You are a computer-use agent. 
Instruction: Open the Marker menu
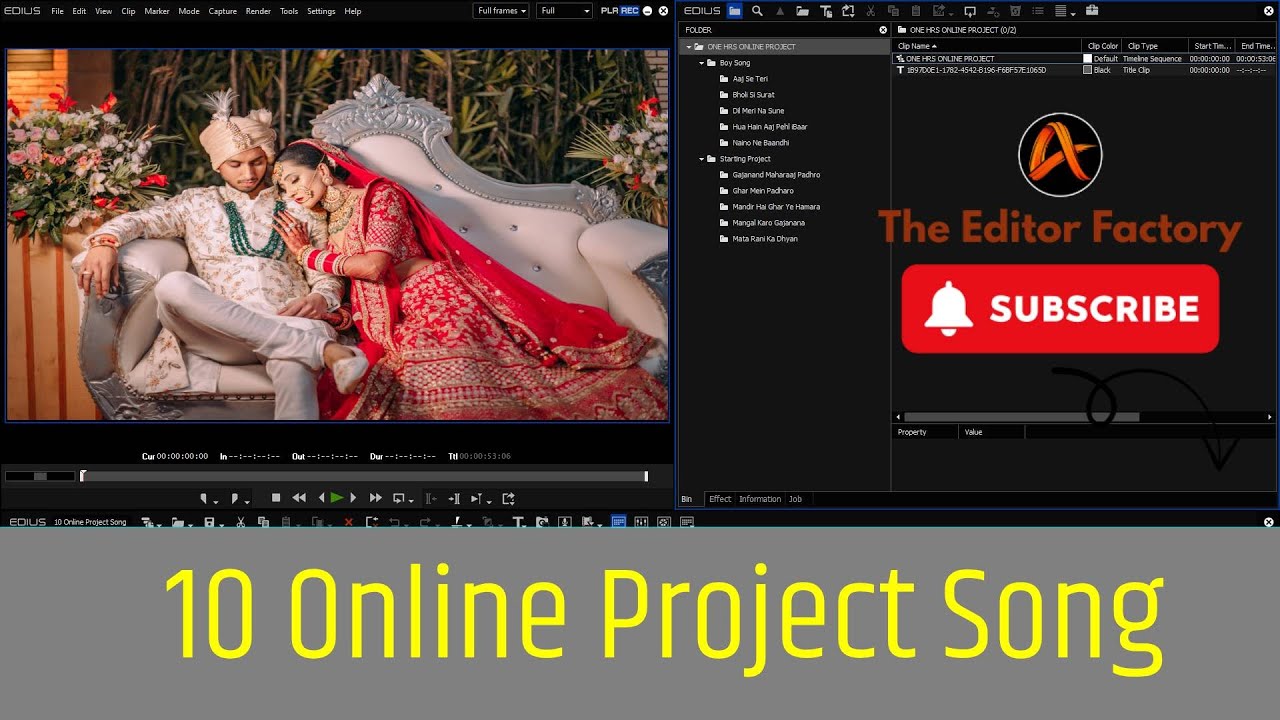(157, 11)
